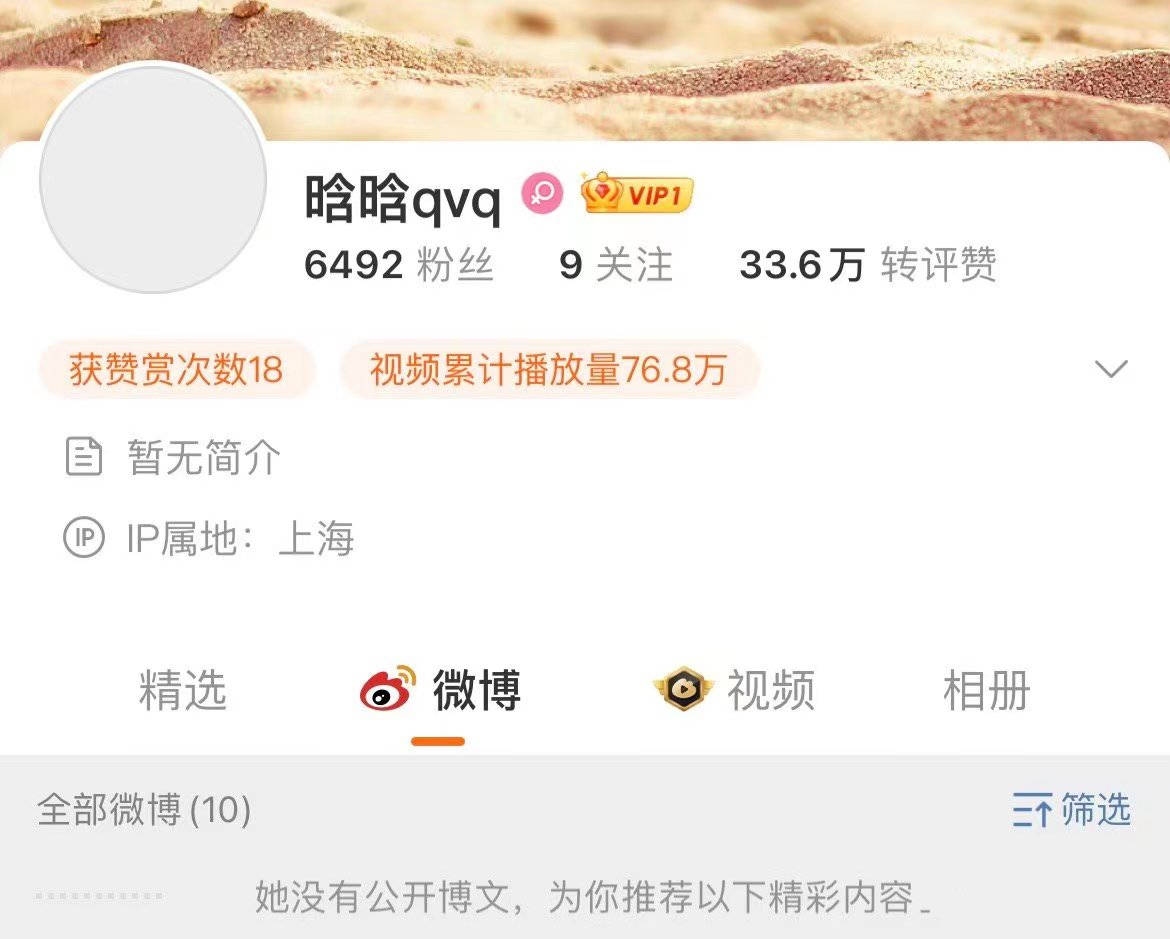Tap the 视频累计播放量76.8万 tag
Viewport: 1170px width, 939px height.
[x=549, y=369]
